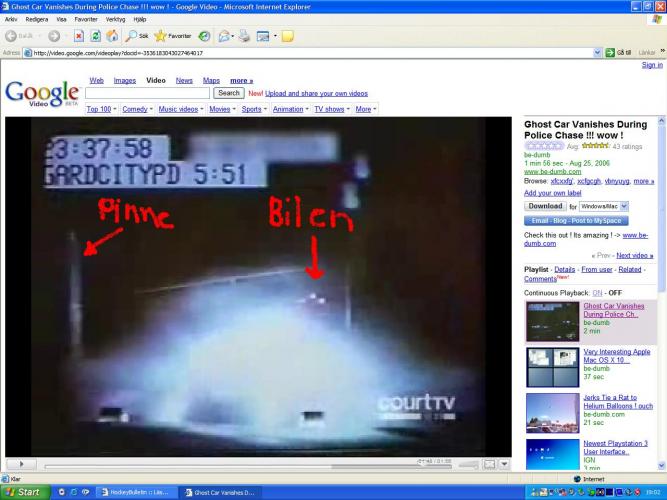Open the Verktyg menu
Image resolution: width=667 pixels, height=500 pixels.
point(115,20)
